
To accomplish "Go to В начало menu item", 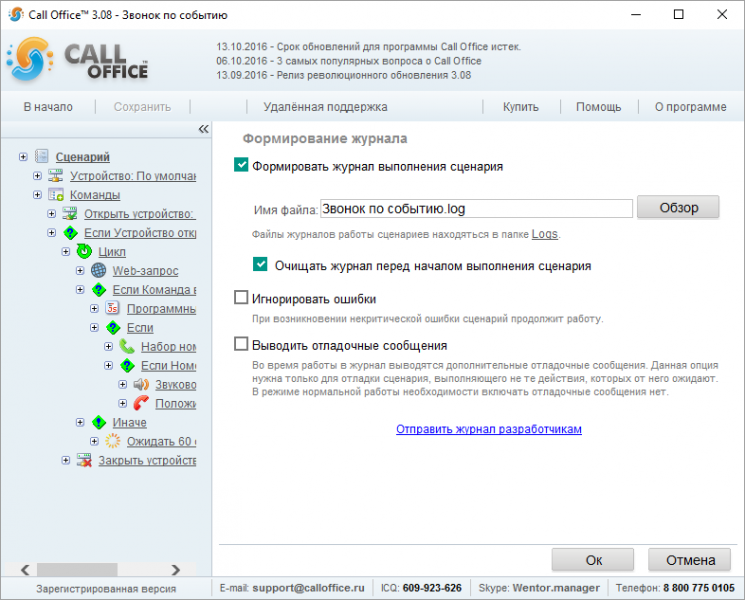I will point(48,107).
